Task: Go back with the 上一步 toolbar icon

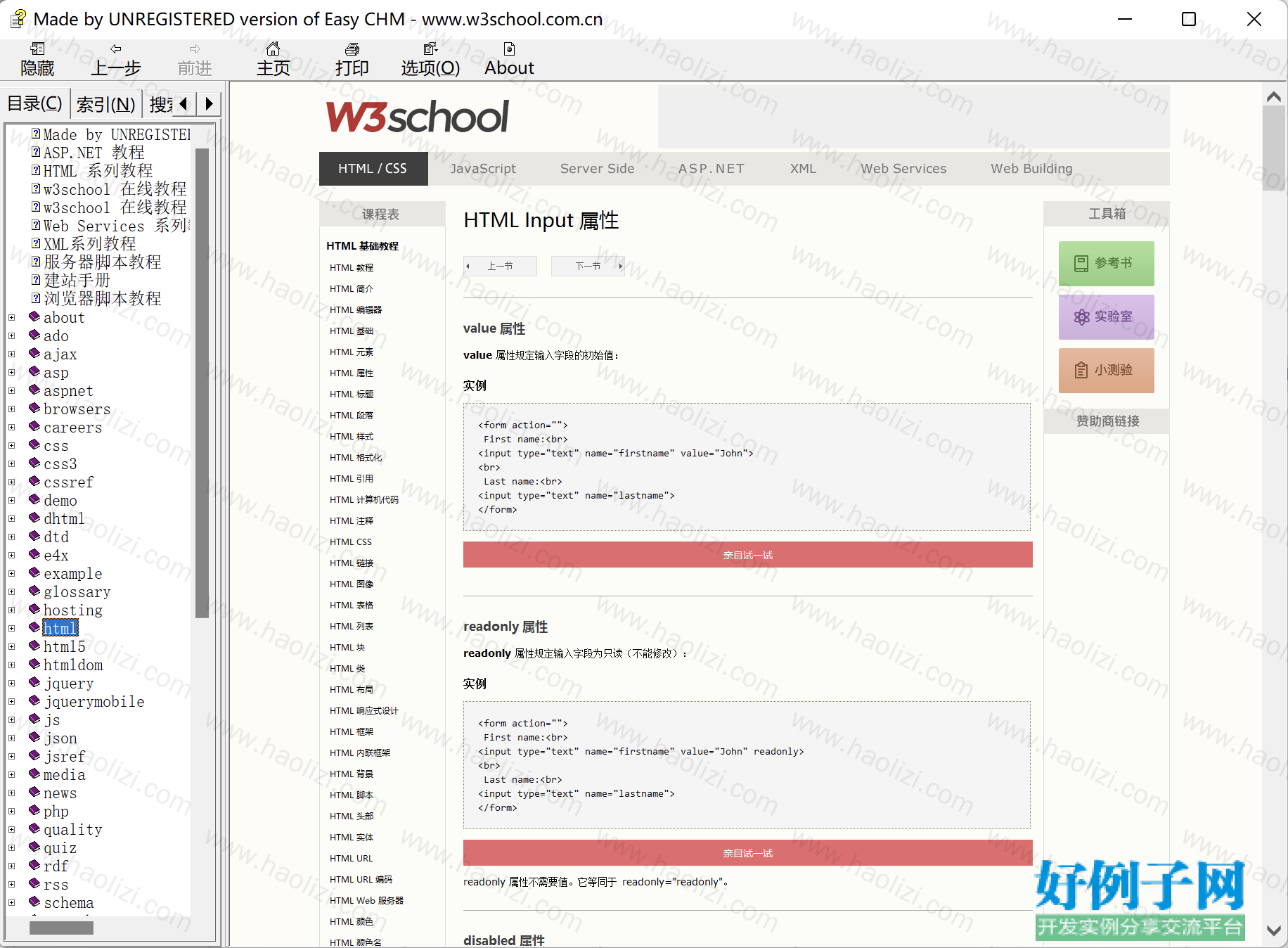Action: point(116,49)
